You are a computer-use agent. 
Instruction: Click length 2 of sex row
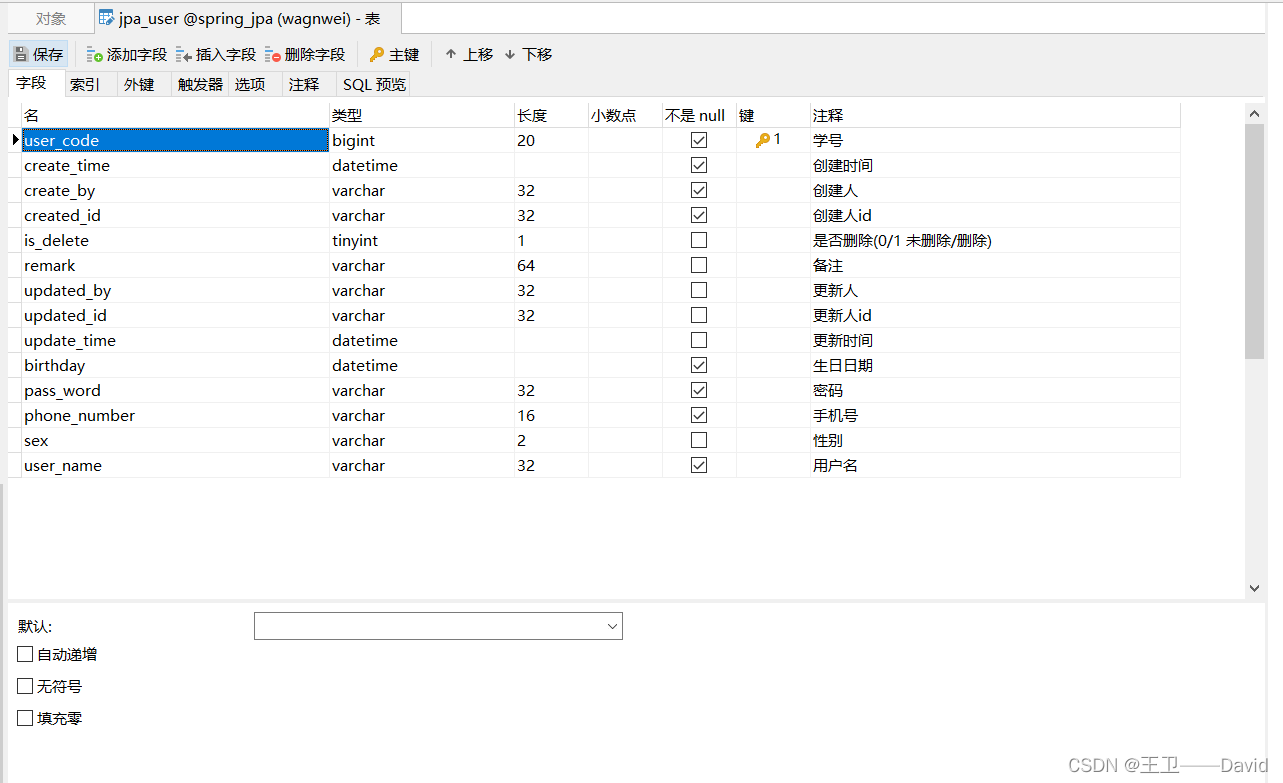click(x=551, y=440)
